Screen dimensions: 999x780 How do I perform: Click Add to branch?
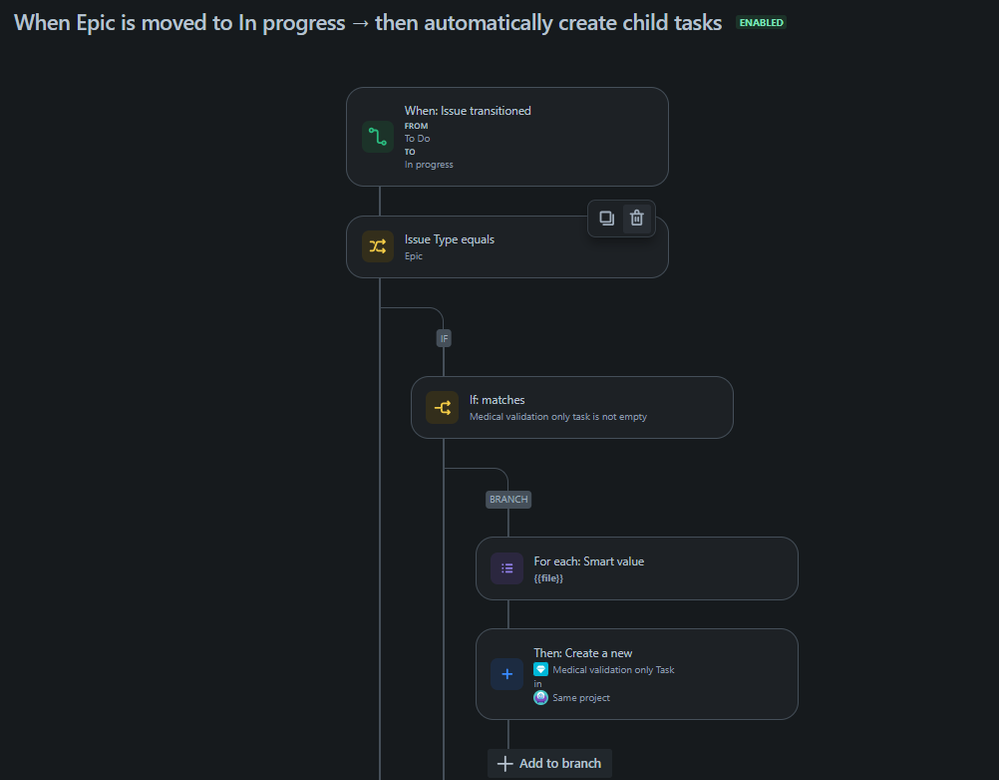pyautogui.click(x=548, y=762)
